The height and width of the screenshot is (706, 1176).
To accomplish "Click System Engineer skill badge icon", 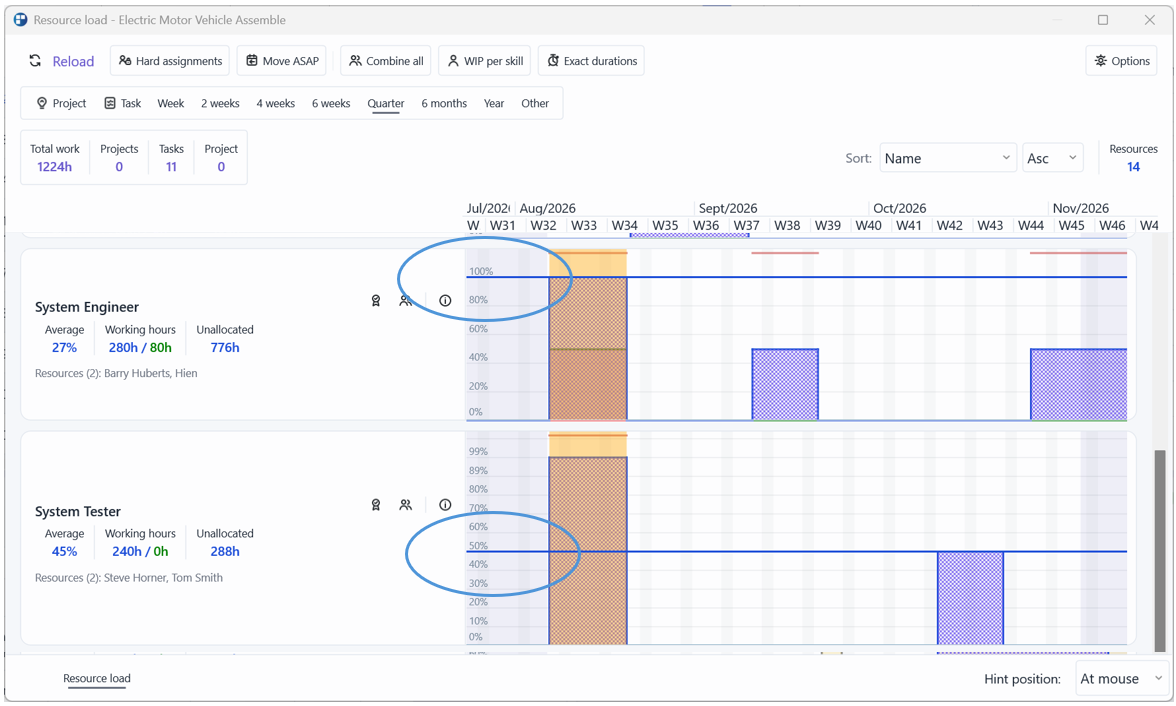I will 376,301.
